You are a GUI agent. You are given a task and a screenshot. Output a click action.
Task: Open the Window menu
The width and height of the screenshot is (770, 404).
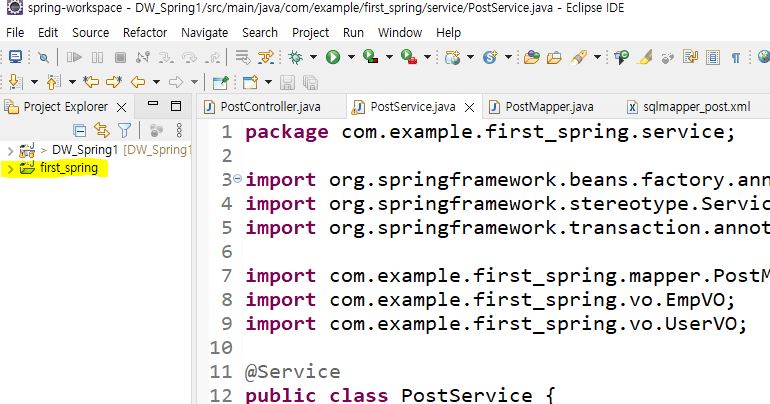(x=400, y=33)
